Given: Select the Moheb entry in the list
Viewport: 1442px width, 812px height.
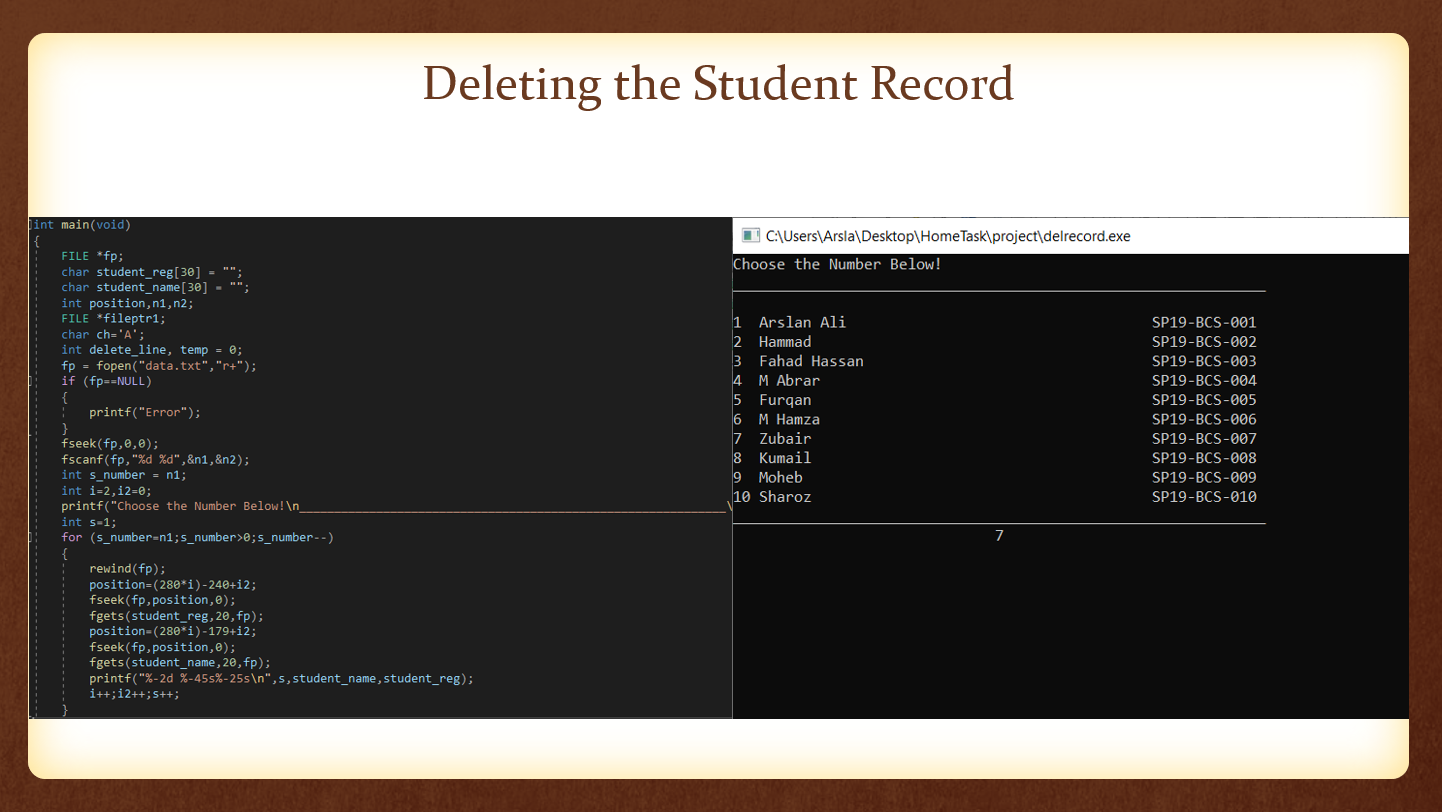Looking at the screenshot, I should click(780, 477).
